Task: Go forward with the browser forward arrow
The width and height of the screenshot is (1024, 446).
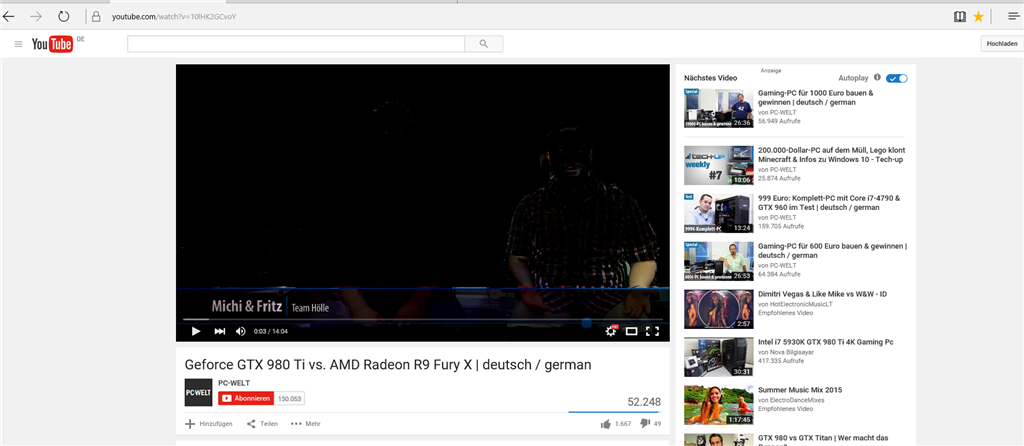Action: pyautogui.click(x=36, y=16)
